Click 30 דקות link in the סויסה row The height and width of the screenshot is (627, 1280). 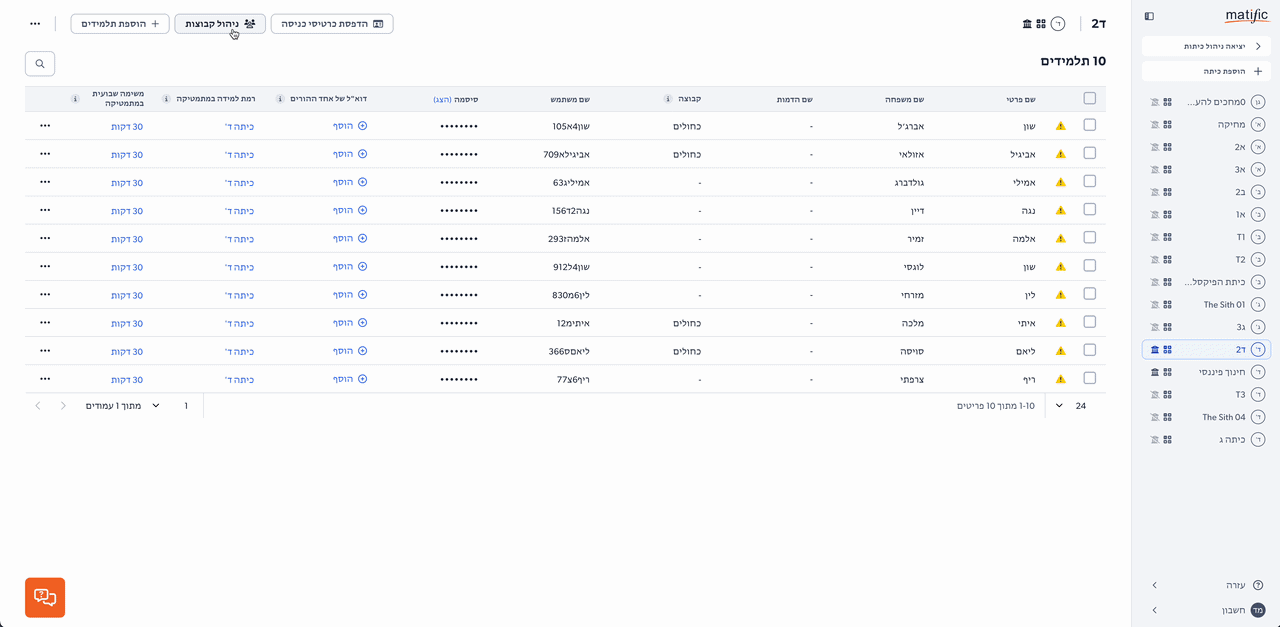pos(127,352)
